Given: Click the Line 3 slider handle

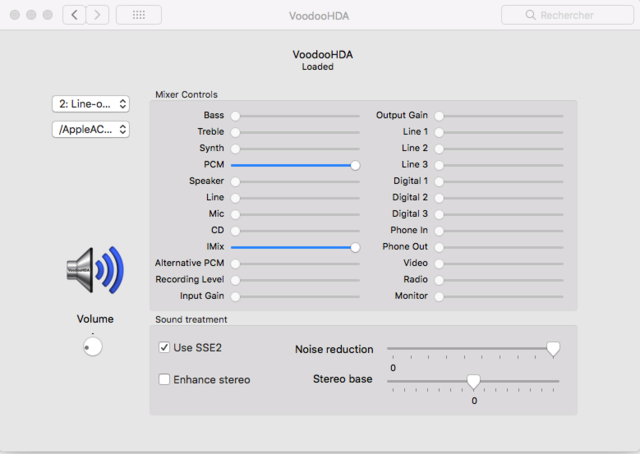Looking at the screenshot, I should (x=439, y=165).
